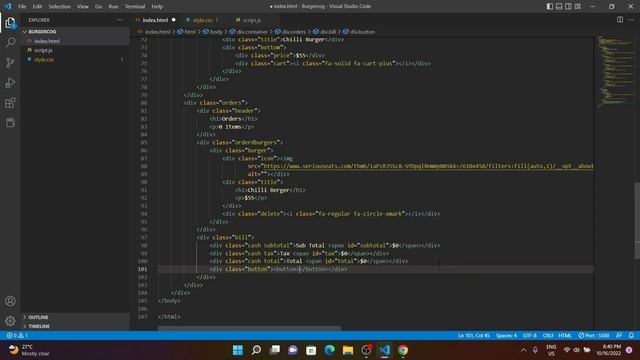Click the editor vertical scrollbar thumb
640x360 pixels.
click(x=637, y=220)
